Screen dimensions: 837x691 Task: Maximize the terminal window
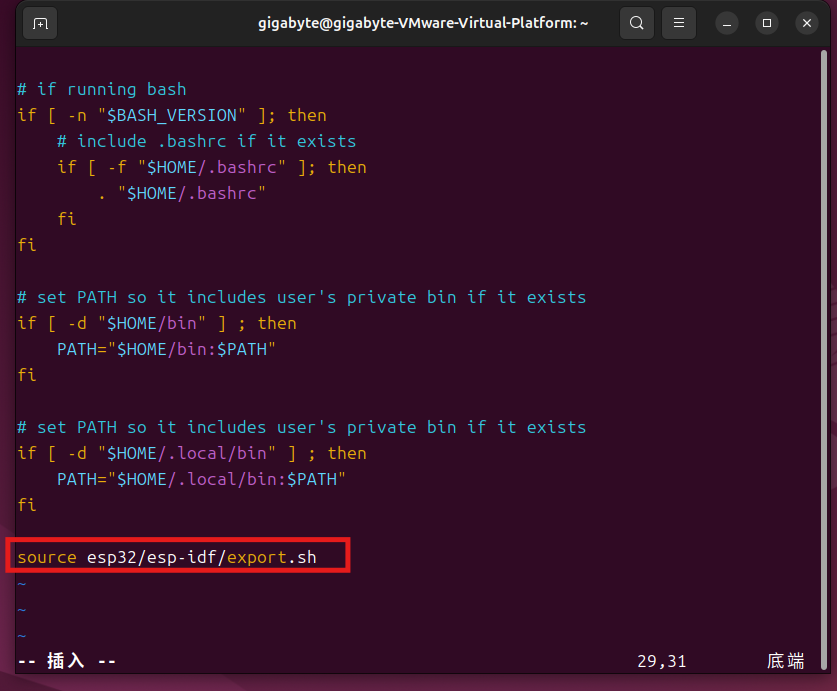tap(767, 22)
